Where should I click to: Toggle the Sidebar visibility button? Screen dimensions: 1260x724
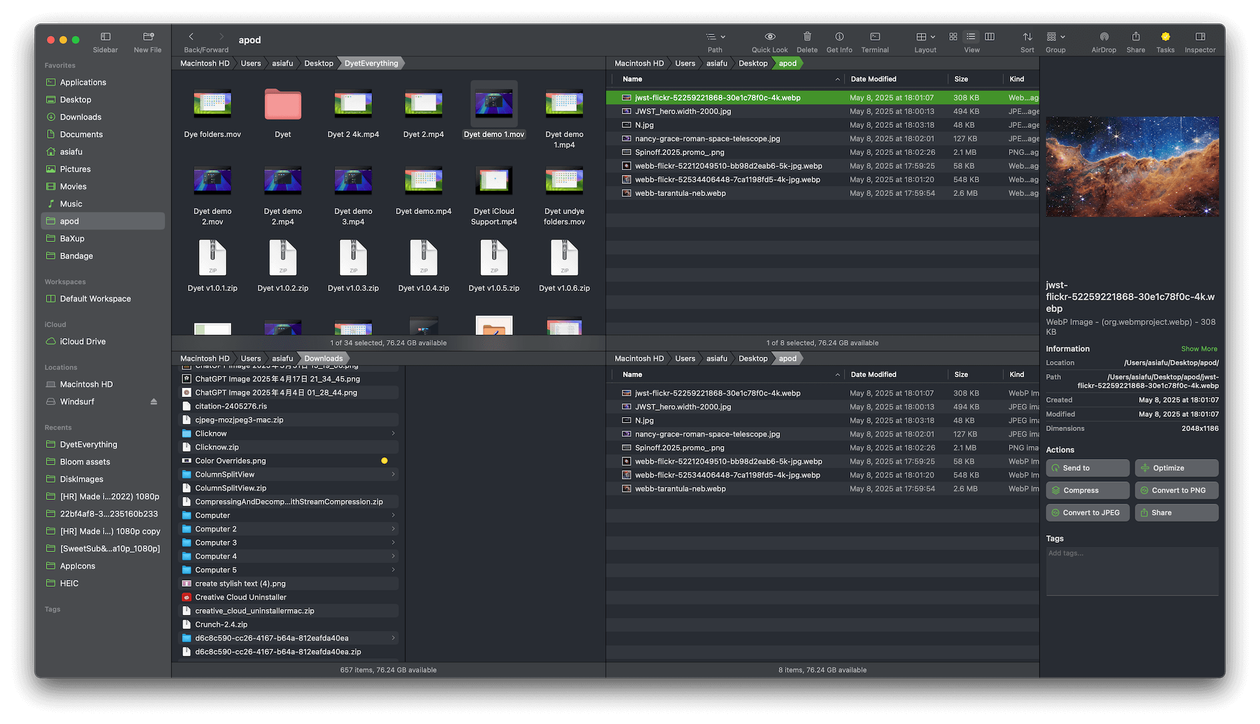click(x=105, y=38)
